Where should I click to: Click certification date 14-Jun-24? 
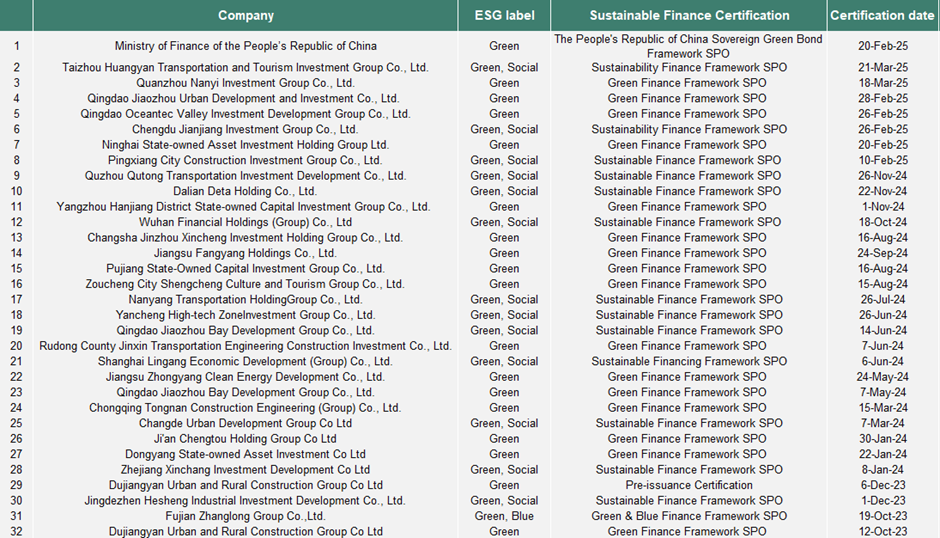[x=882, y=331]
